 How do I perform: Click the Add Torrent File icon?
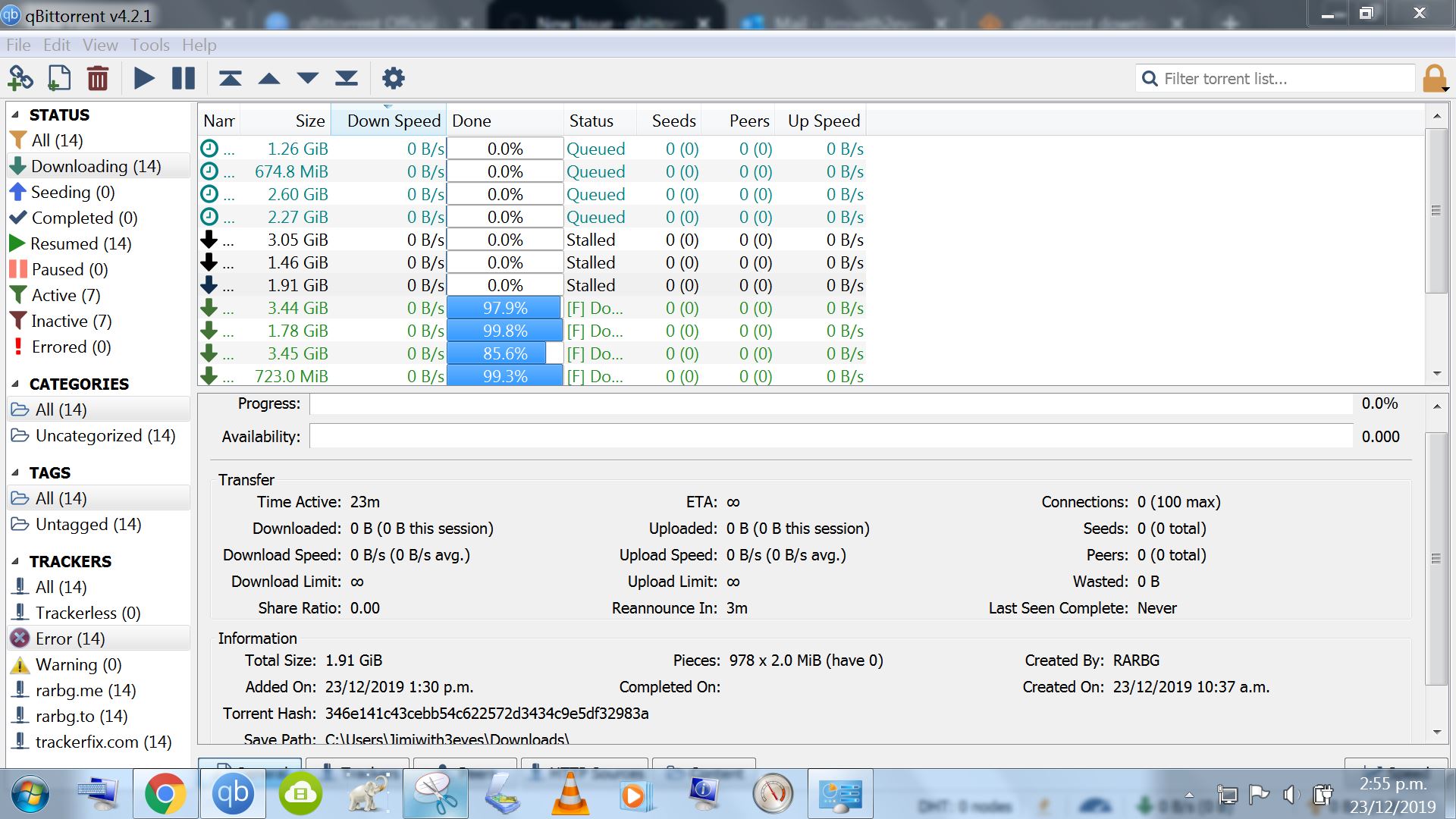[x=59, y=78]
